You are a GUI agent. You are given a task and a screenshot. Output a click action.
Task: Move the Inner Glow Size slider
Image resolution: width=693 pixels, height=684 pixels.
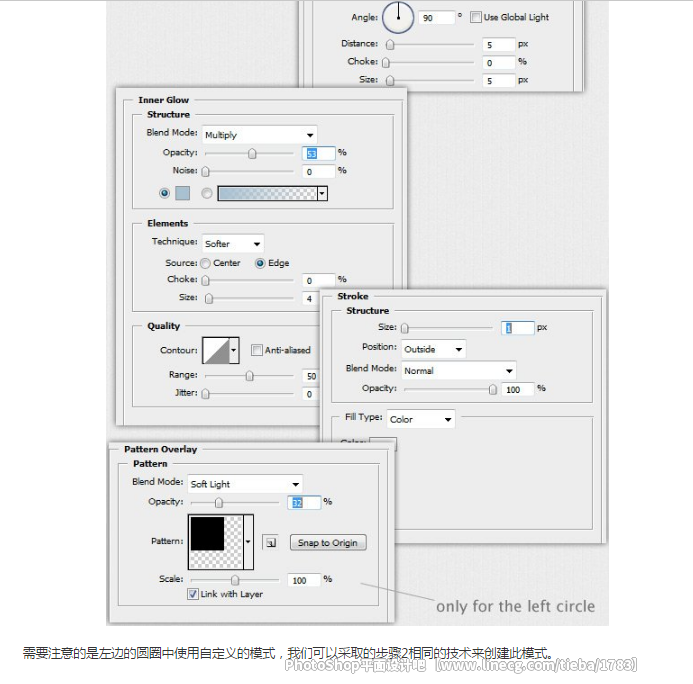209,299
